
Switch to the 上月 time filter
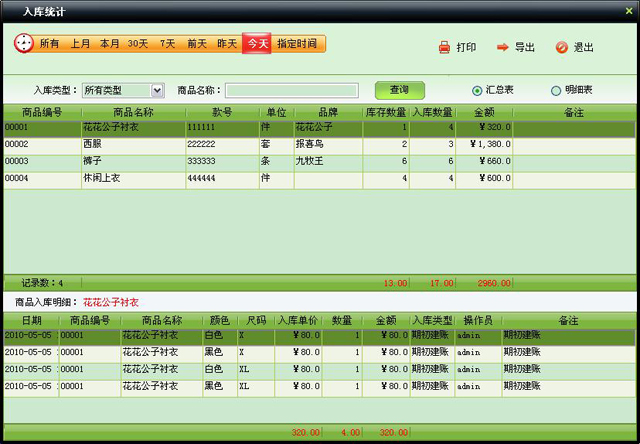click(80, 44)
